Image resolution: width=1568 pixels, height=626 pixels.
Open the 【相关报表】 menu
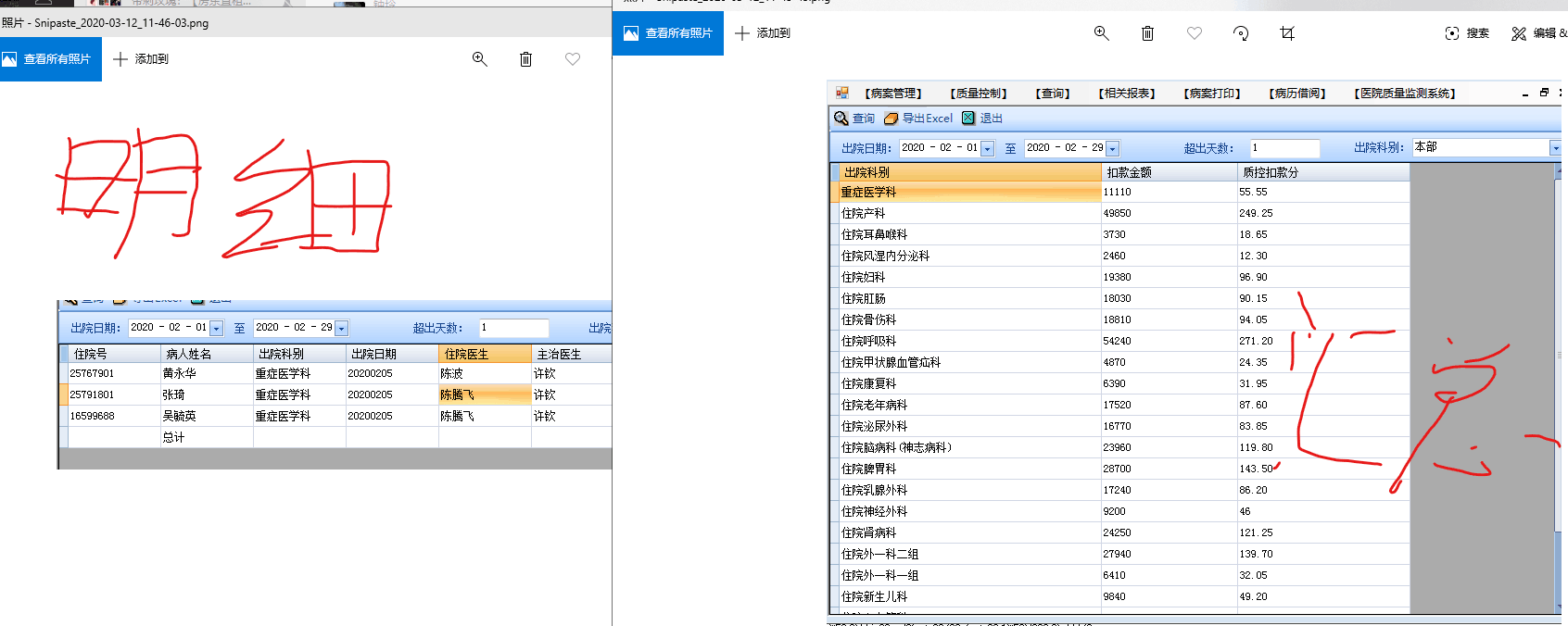pyautogui.click(x=1127, y=94)
